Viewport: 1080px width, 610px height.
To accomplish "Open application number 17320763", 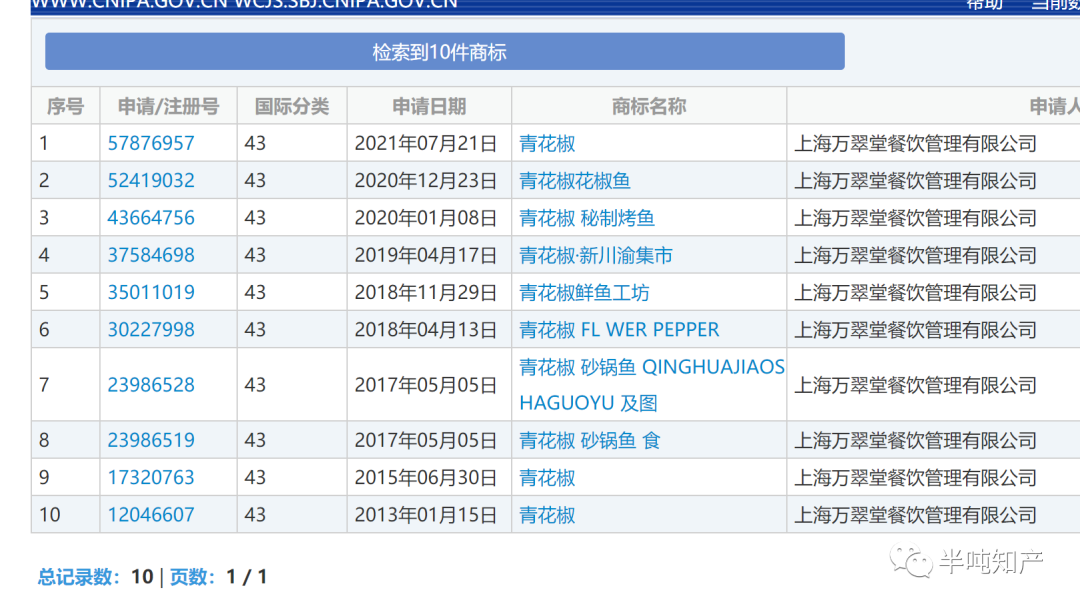I will pyautogui.click(x=151, y=478).
